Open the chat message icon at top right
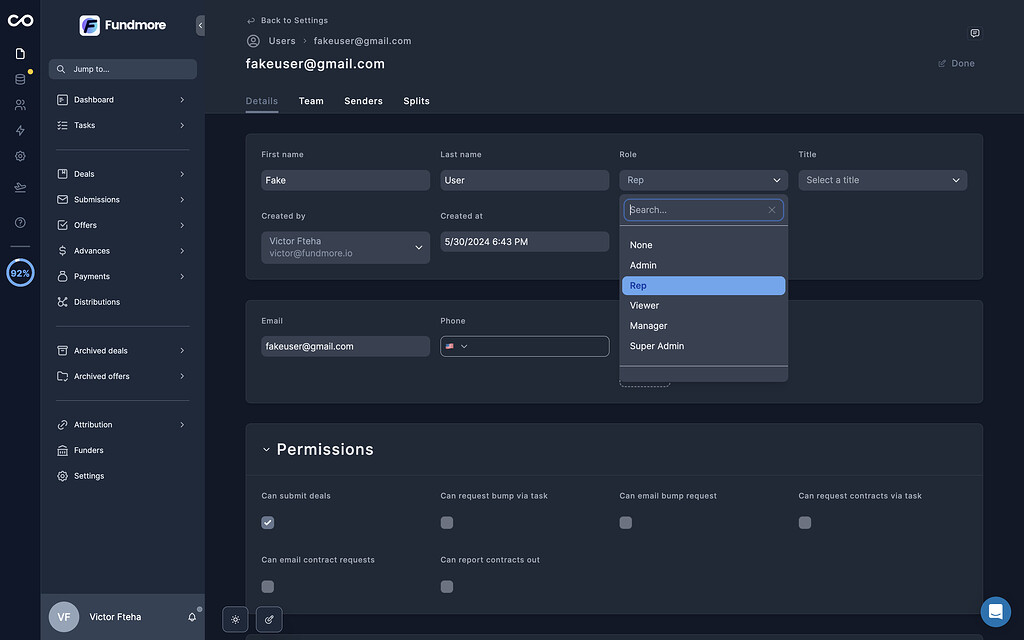 (975, 32)
